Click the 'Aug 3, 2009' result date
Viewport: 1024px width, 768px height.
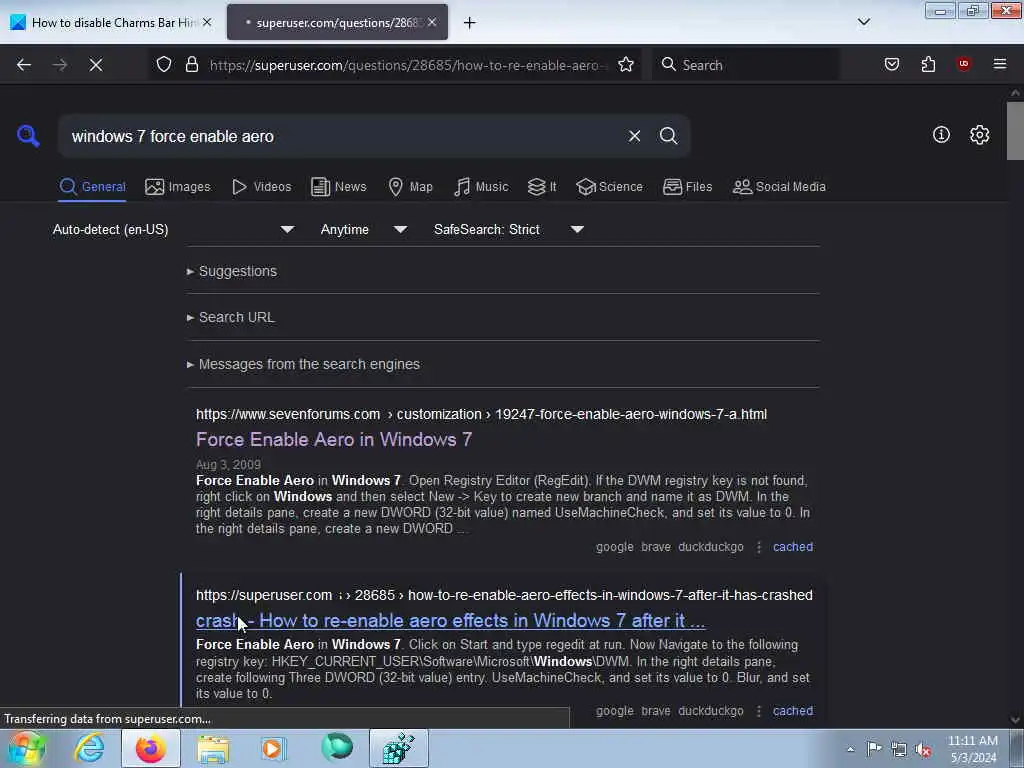pyautogui.click(x=228, y=464)
